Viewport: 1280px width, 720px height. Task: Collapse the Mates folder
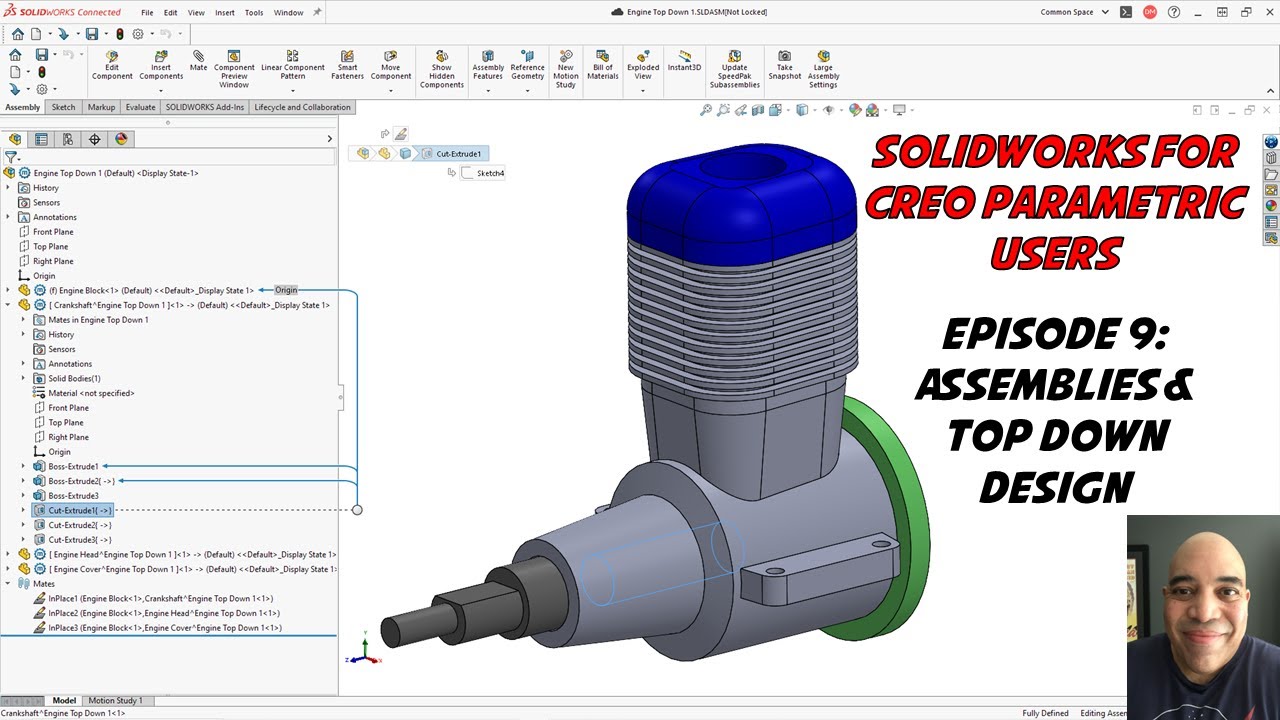(9, 583)
